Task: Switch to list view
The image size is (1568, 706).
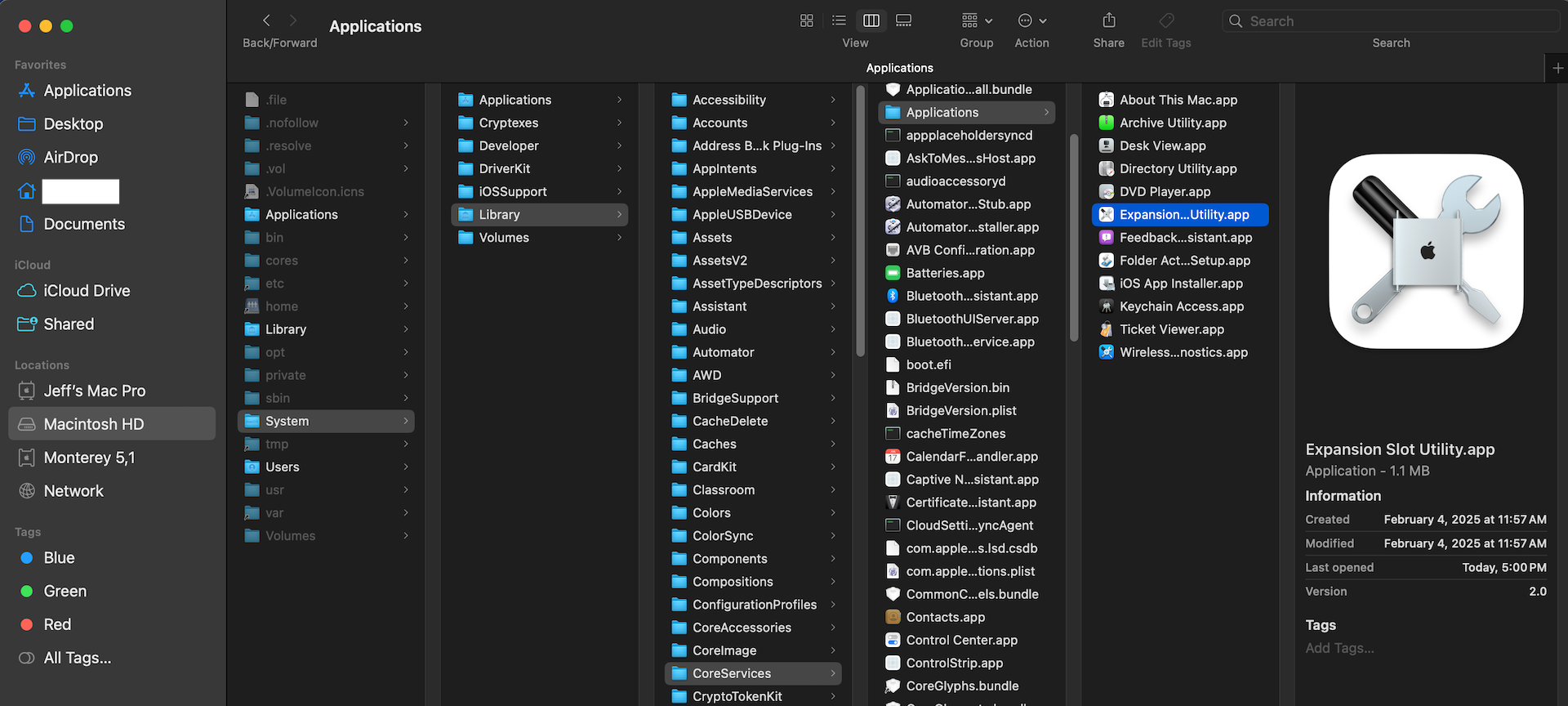Action: [839, 20]
